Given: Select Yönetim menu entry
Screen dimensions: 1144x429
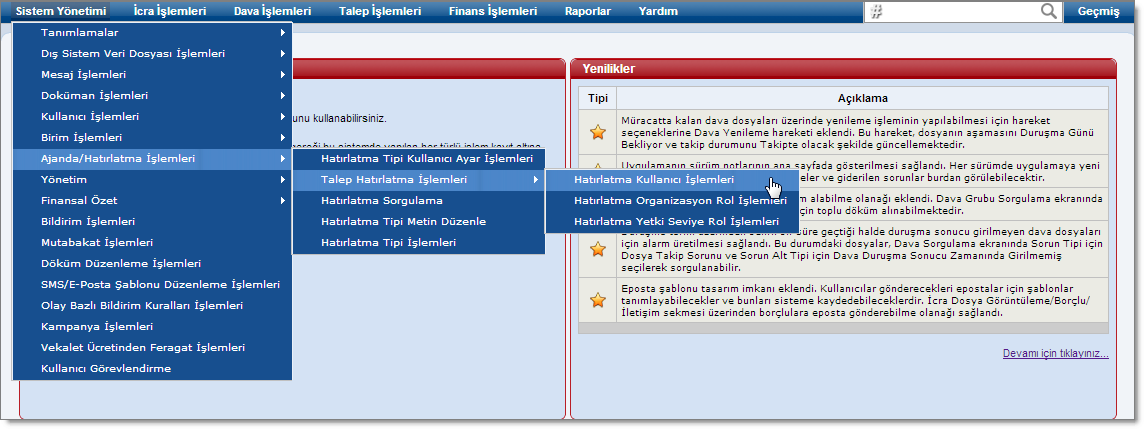Looking at the screenshot, I should pos(152,179).
